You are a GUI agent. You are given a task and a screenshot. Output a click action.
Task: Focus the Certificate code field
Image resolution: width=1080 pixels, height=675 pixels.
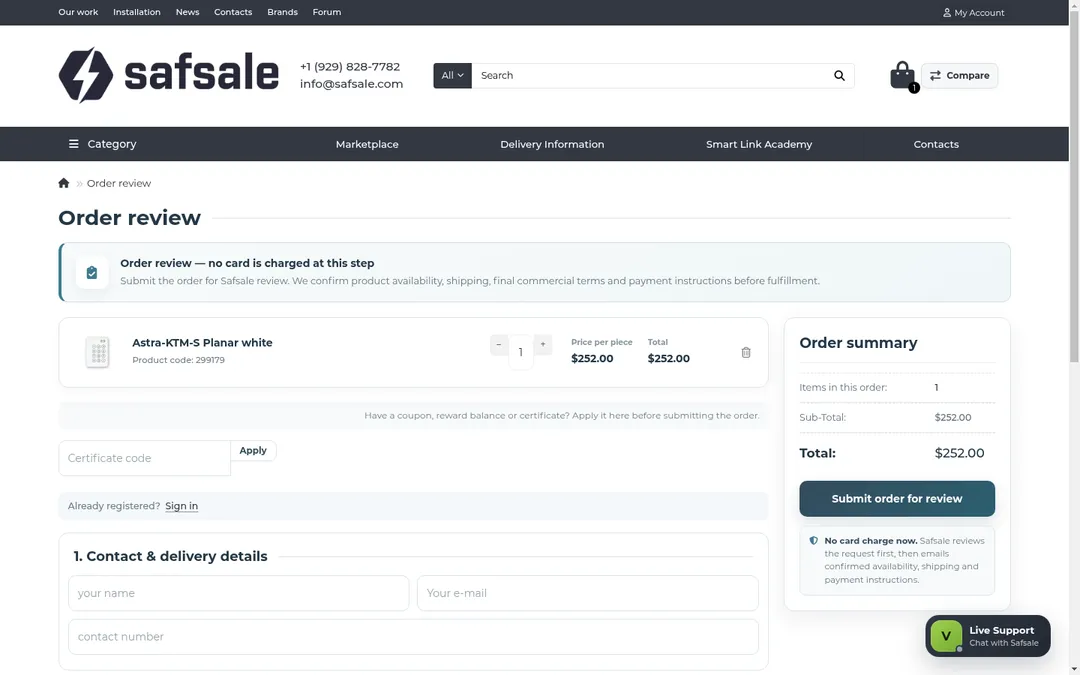pyautogui.click(x=145, y=458)
